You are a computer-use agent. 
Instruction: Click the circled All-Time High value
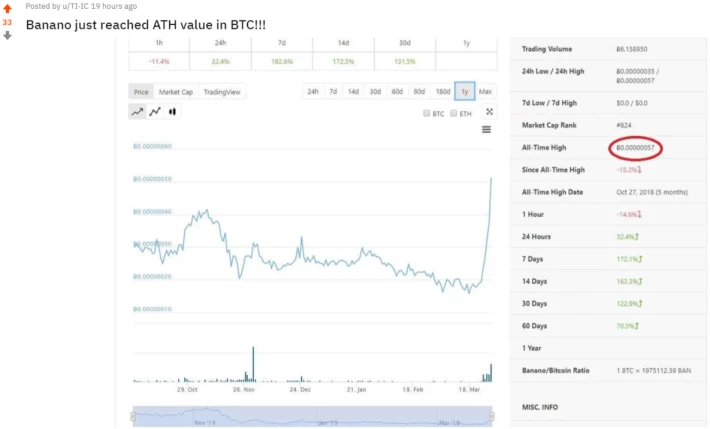[x=635, y=148]
